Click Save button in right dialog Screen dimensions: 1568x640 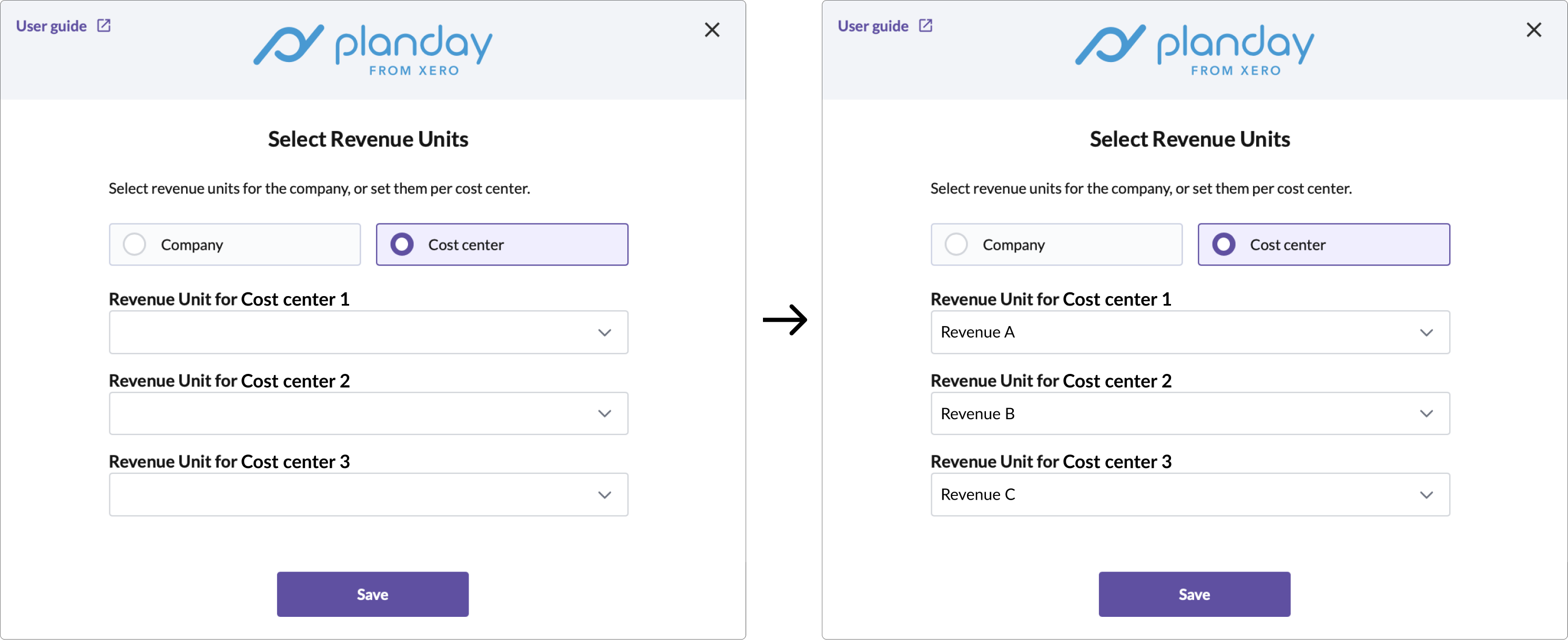coord(1194,594)
